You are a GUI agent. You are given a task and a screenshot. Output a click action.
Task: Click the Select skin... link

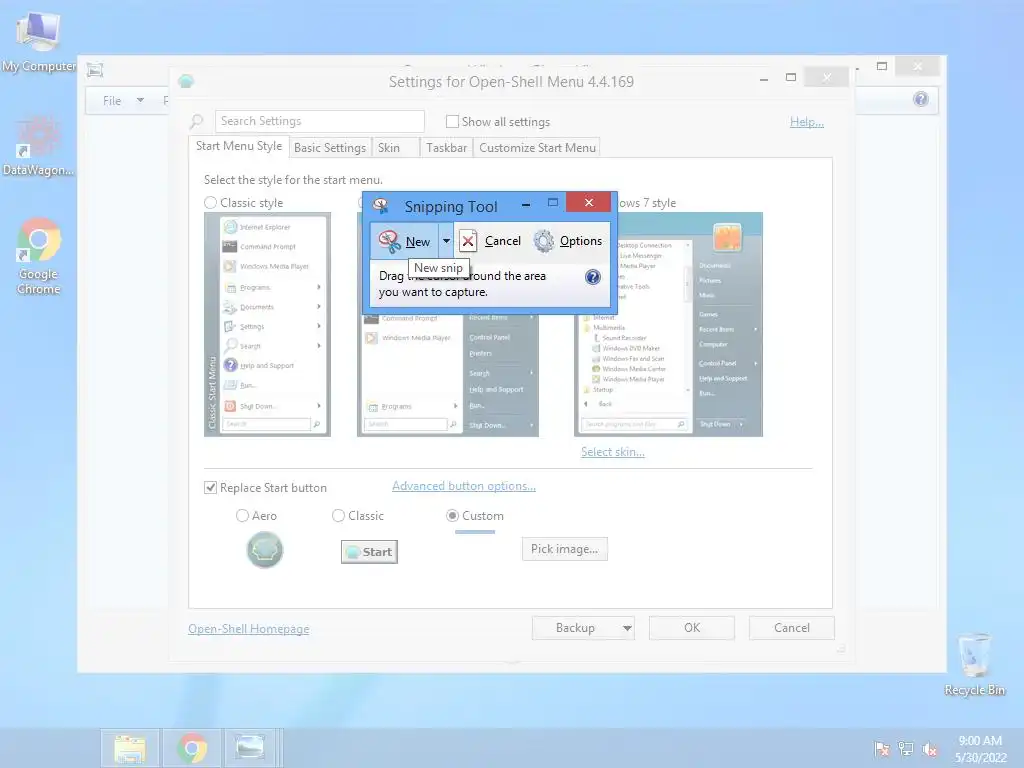[613, 452]
